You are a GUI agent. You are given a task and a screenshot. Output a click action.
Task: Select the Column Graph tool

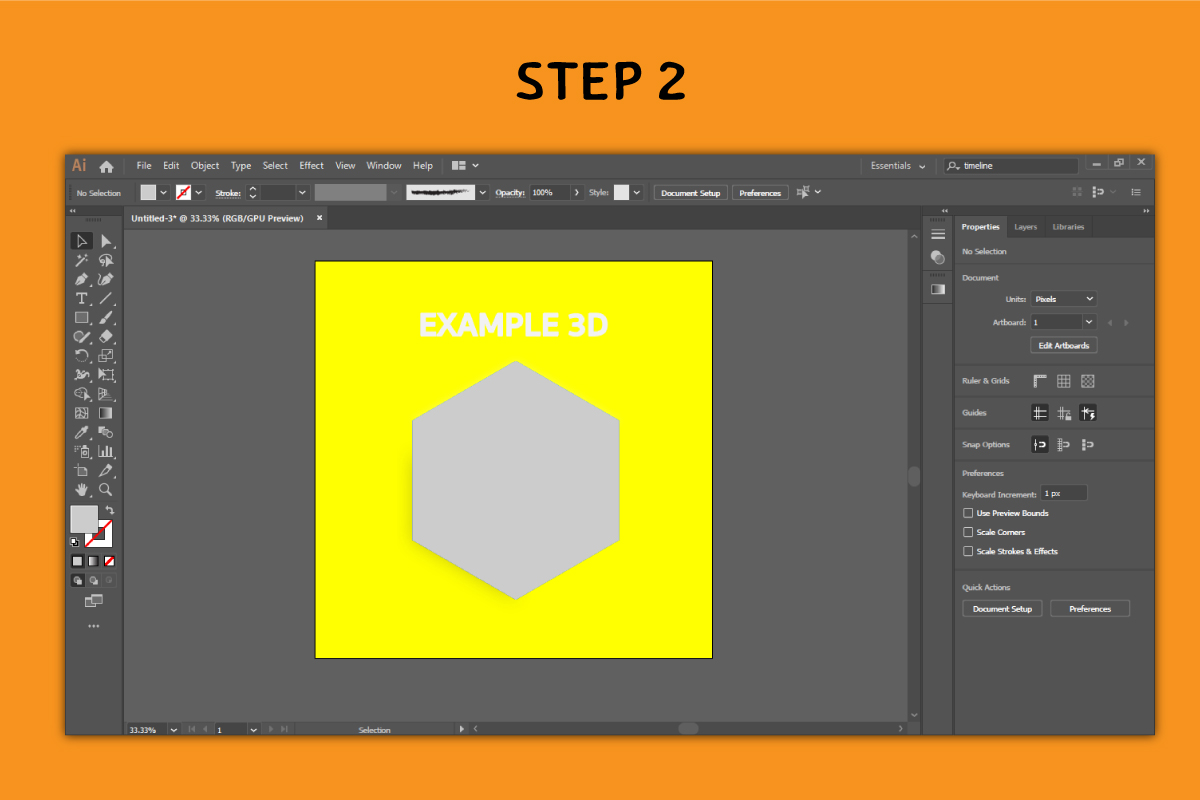(106, 451)
